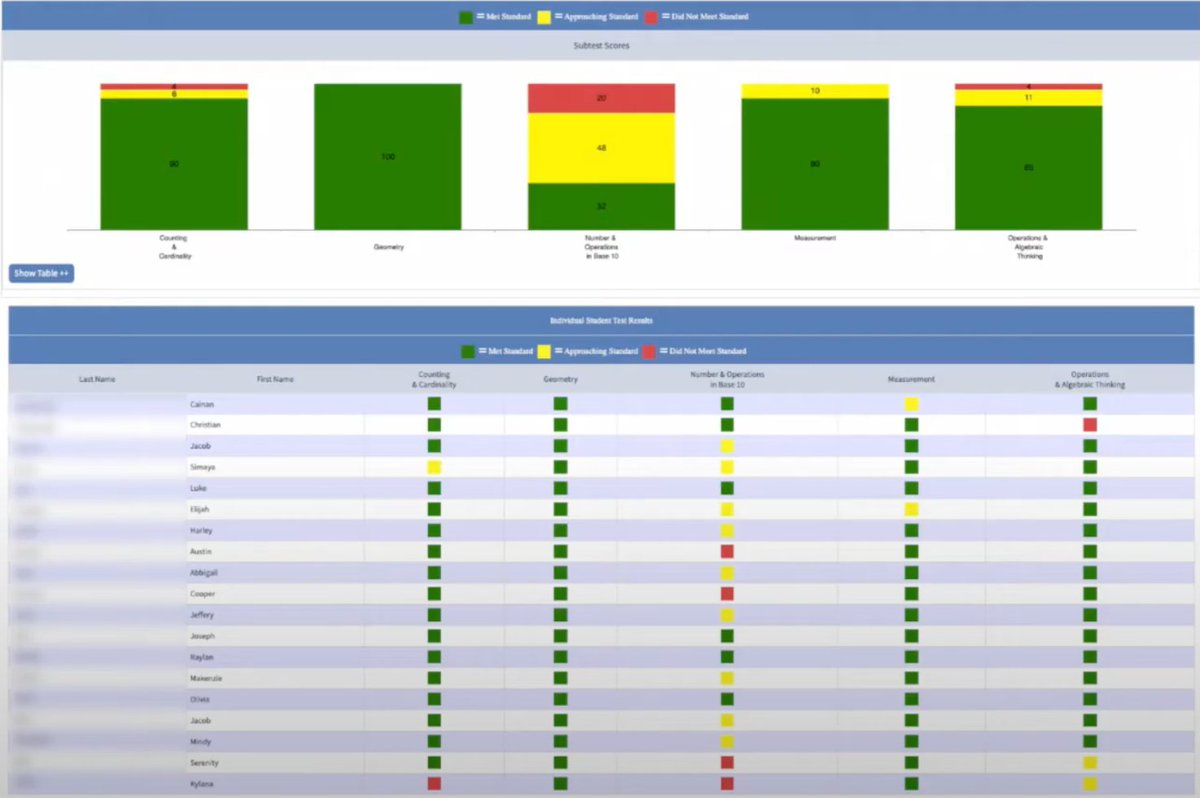Click the yellow 48 segment of Number & Operations bar
The image size is (1200, 798).
(601, 148)
